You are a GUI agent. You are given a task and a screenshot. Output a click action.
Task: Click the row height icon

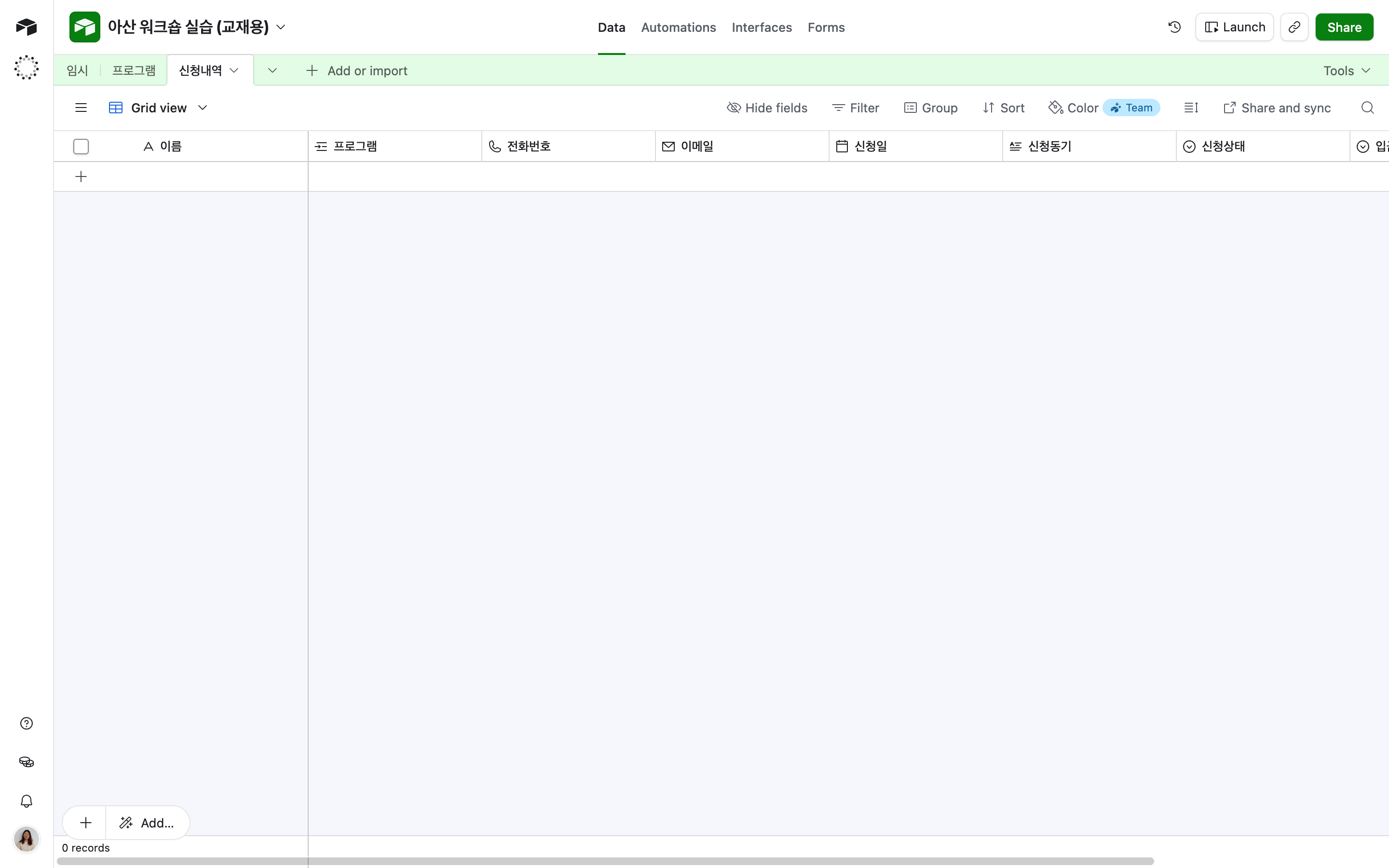point(1191,108)
